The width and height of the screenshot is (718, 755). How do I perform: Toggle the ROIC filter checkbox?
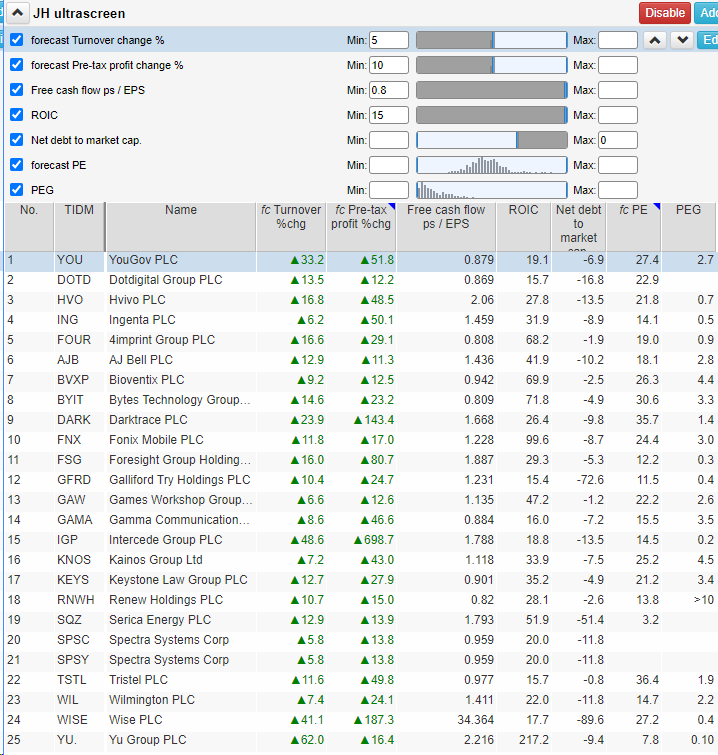[x=17, y=115]
